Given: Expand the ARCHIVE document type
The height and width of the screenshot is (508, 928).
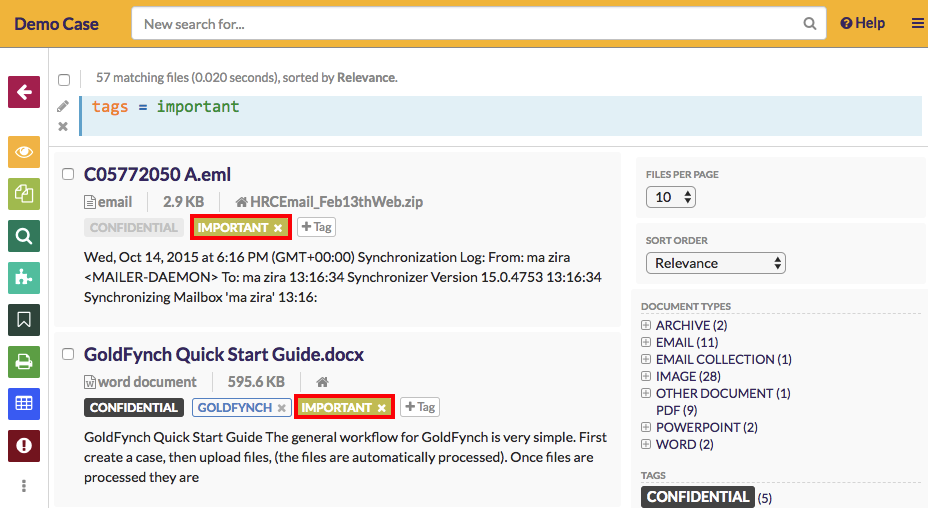Looking at the screenshot, I should [646, 325].
